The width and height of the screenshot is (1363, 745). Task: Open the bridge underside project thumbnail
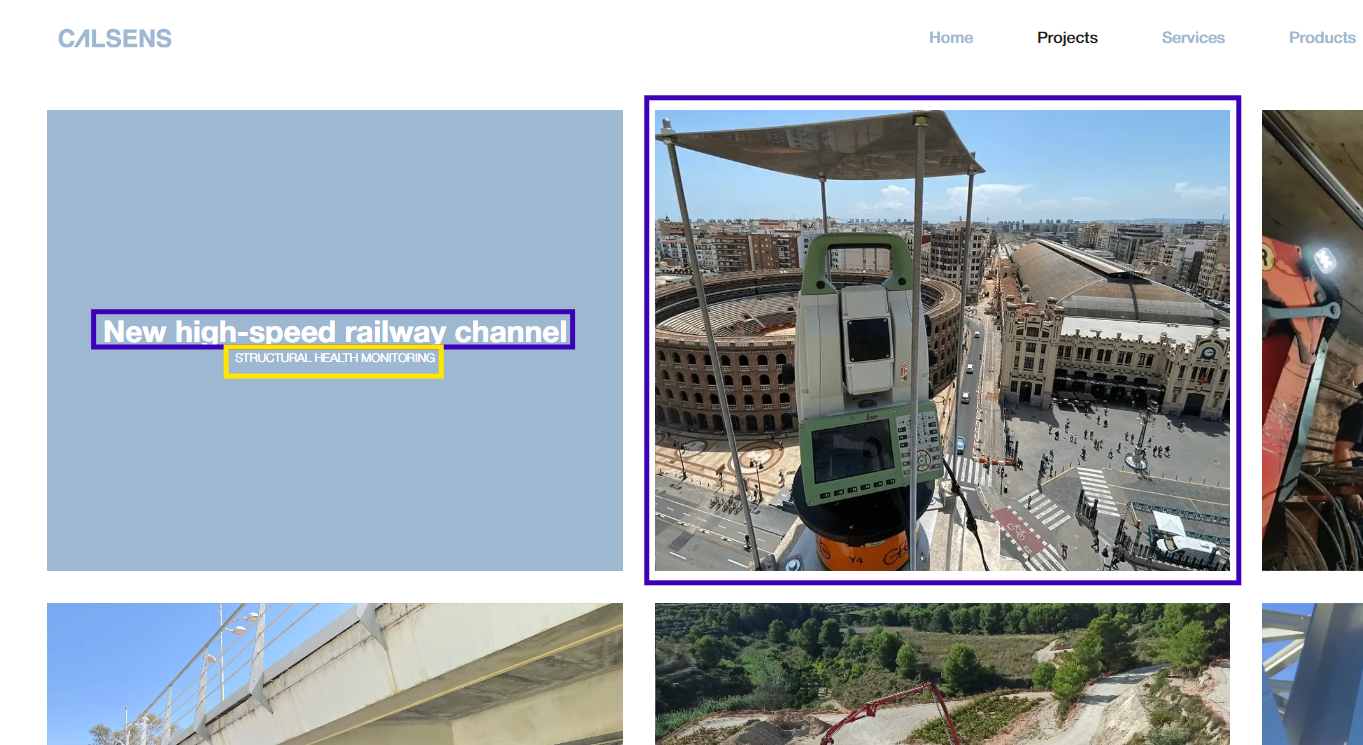click(x=334, y=673)
